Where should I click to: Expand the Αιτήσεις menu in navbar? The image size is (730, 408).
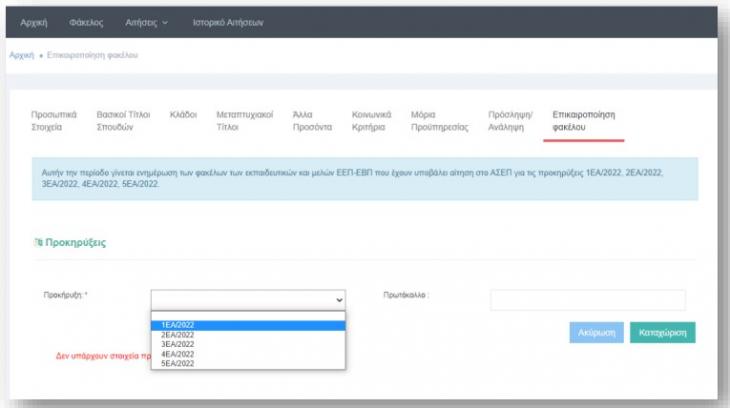(147, 22)
